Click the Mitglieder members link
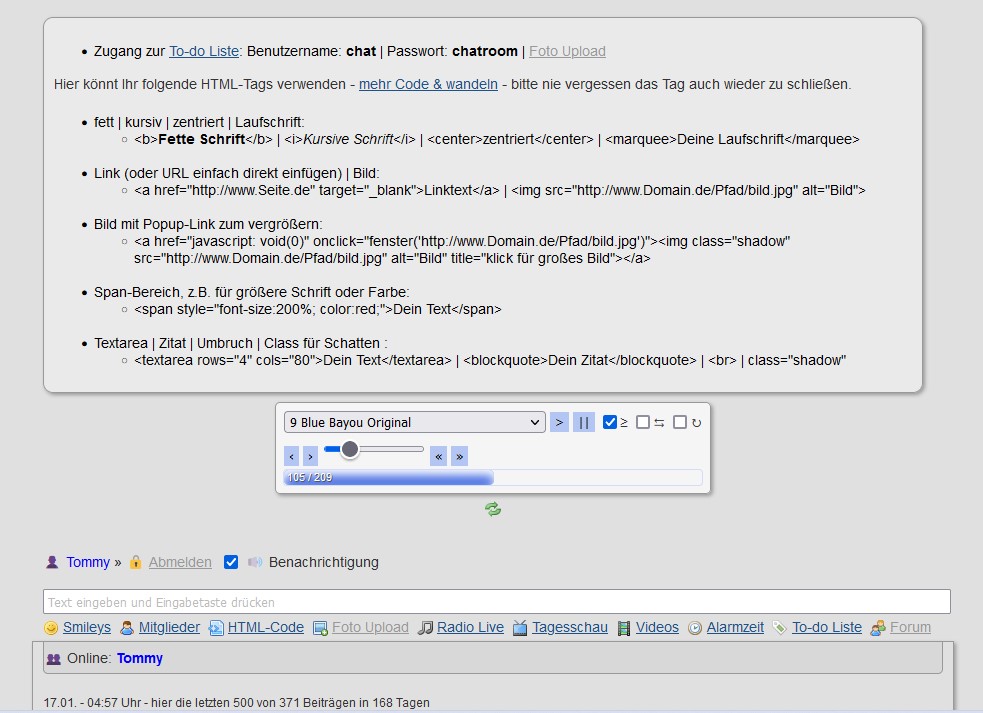983x713 pixels. pyautogui.click(x=168, y=628)
